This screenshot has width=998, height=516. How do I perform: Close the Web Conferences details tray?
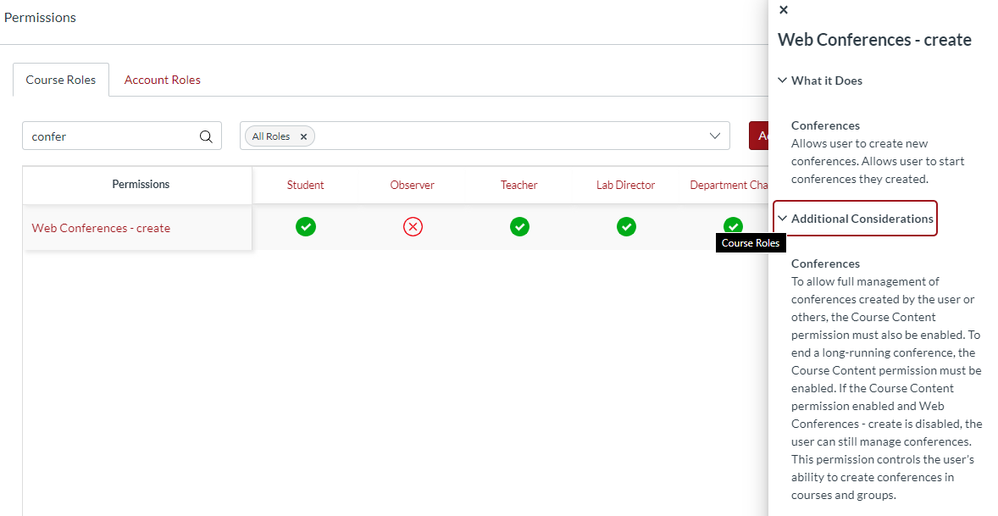(783, 10)
